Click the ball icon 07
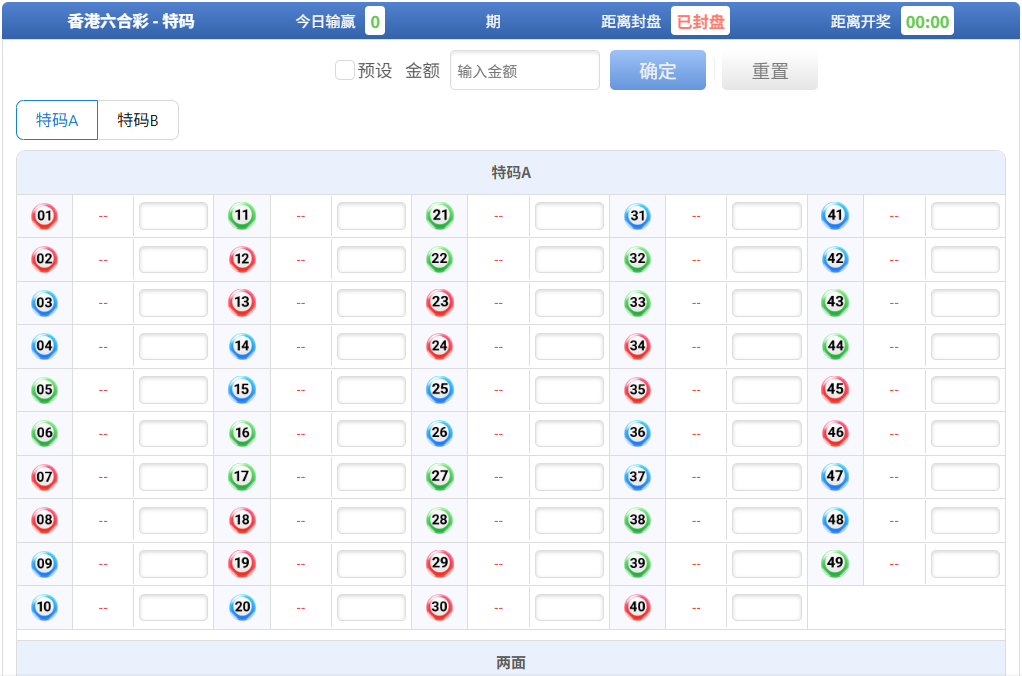 tap(44, 477)
